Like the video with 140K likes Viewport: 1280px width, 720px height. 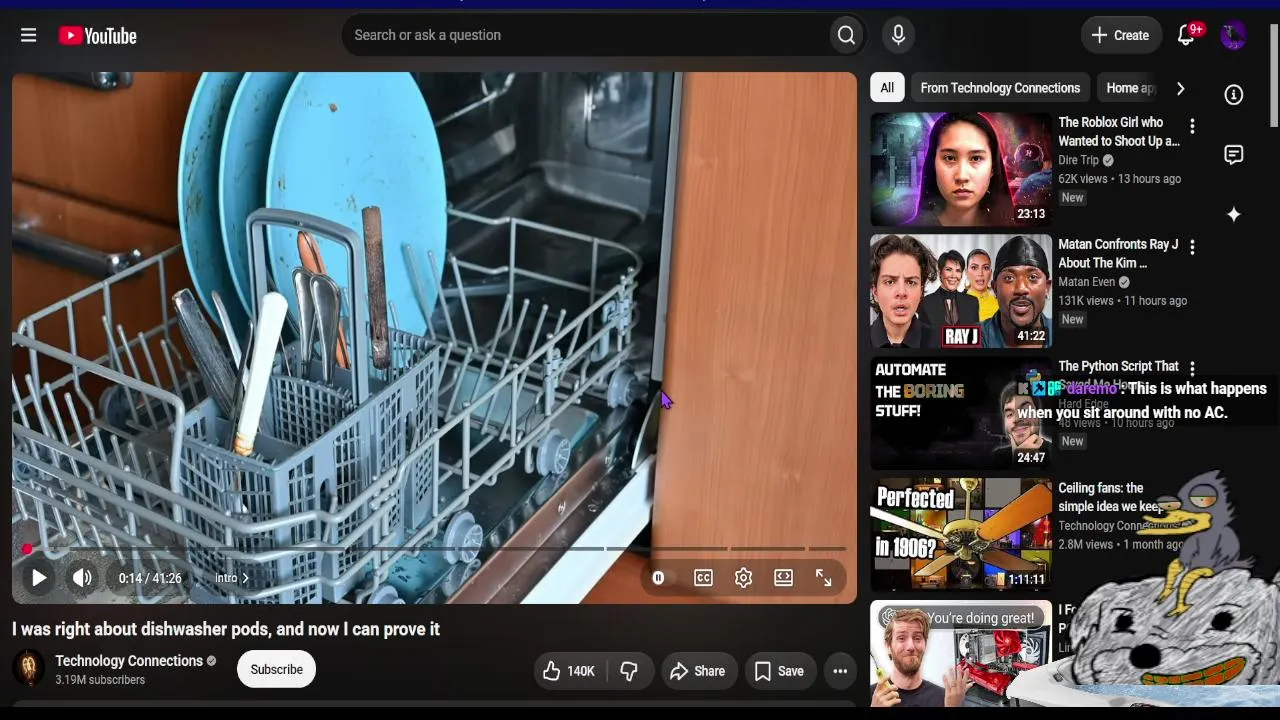(x=568, y=671)
